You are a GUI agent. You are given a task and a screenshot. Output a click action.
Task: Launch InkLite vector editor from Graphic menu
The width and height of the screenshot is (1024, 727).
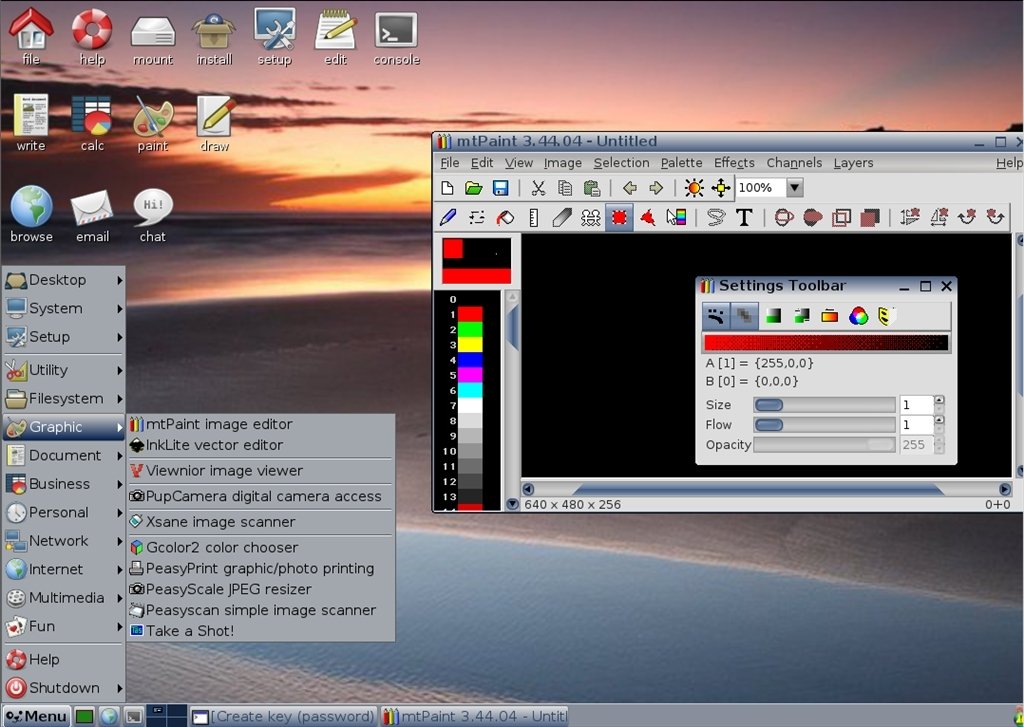pos(261,445)
